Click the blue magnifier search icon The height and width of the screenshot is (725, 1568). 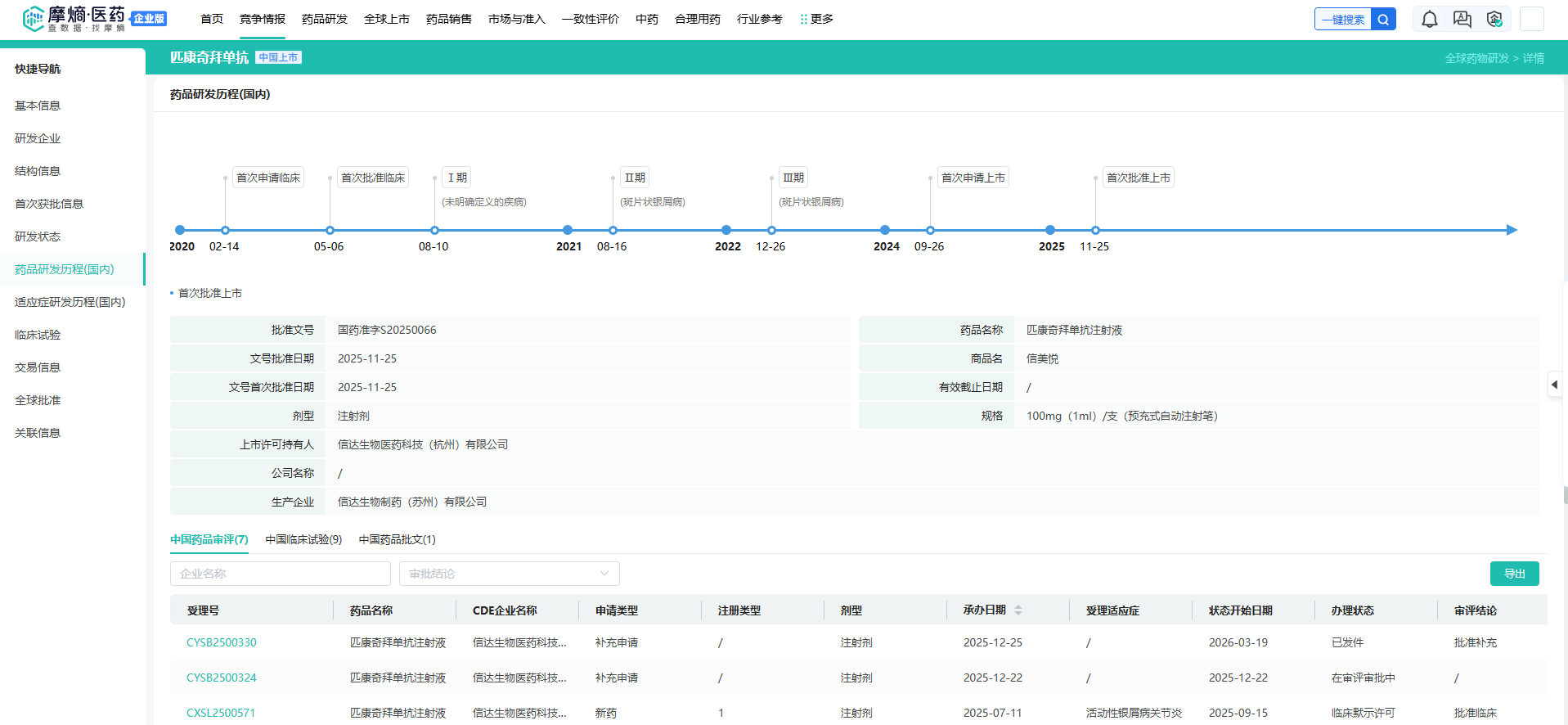1383,20
